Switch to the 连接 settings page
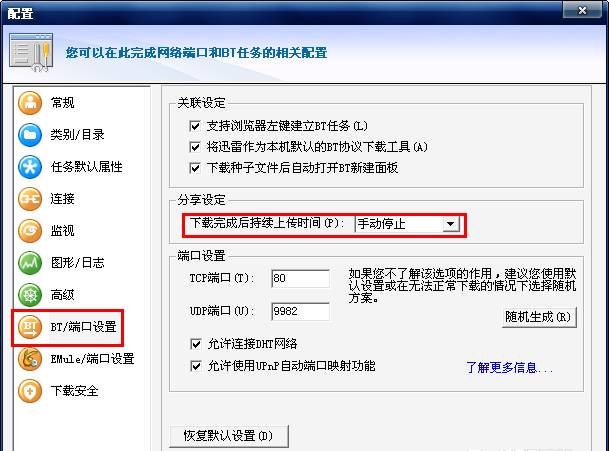Image resolution: width=609 pixels, height=451 pixels. click(62, 199)
